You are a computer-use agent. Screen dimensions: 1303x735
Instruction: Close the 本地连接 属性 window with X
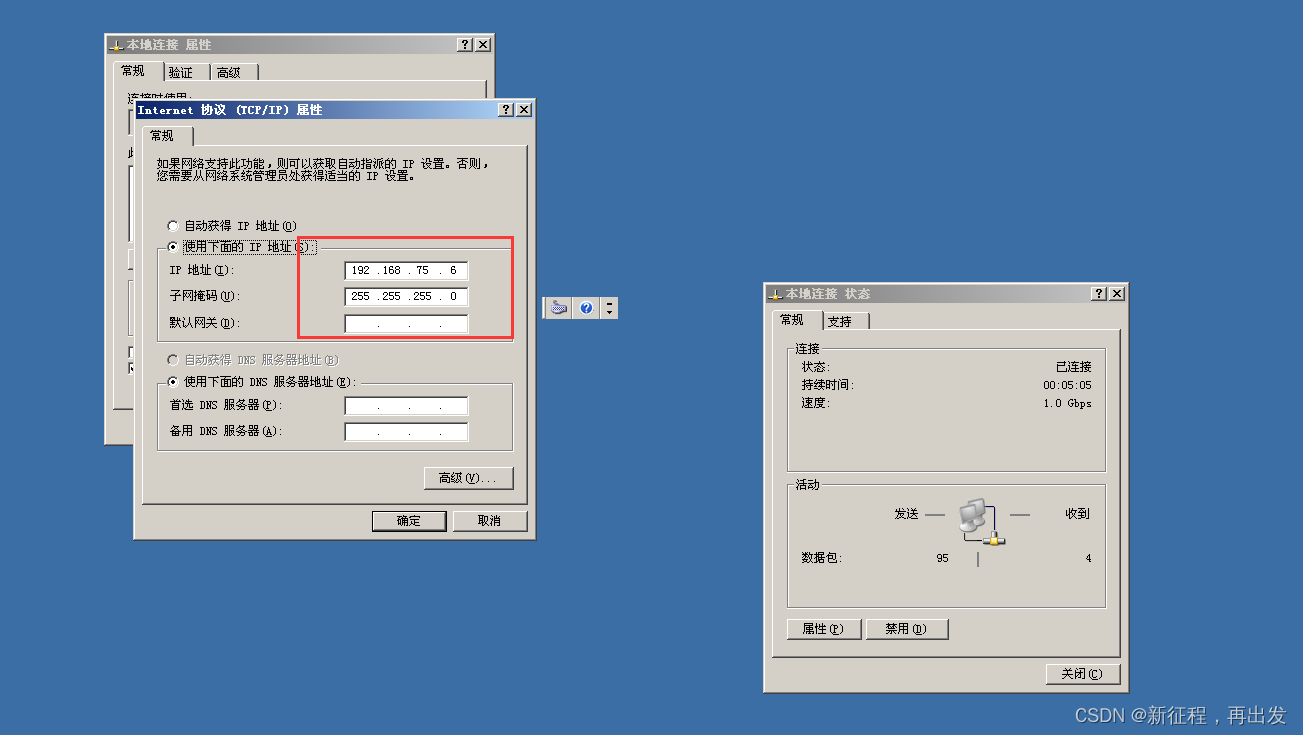pos(483,45)
